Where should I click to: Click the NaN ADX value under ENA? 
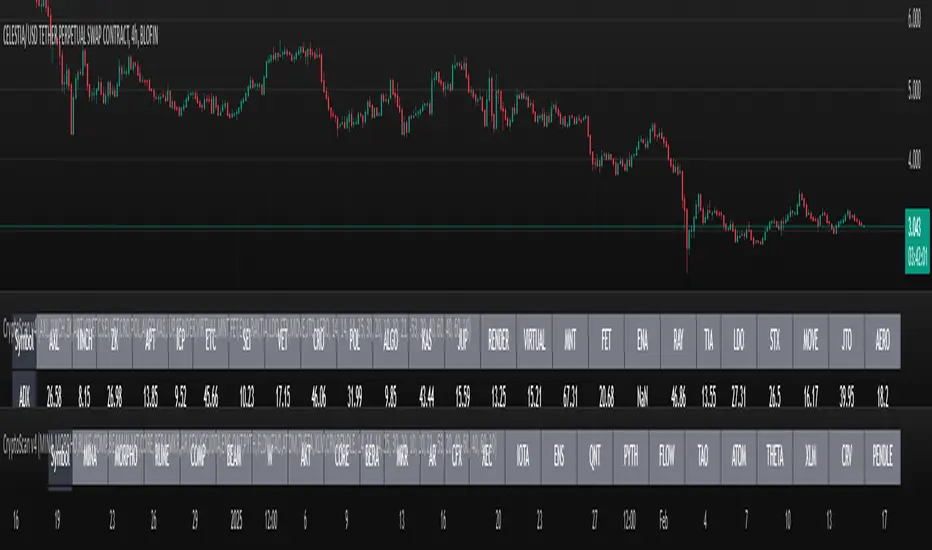[644, 388]
